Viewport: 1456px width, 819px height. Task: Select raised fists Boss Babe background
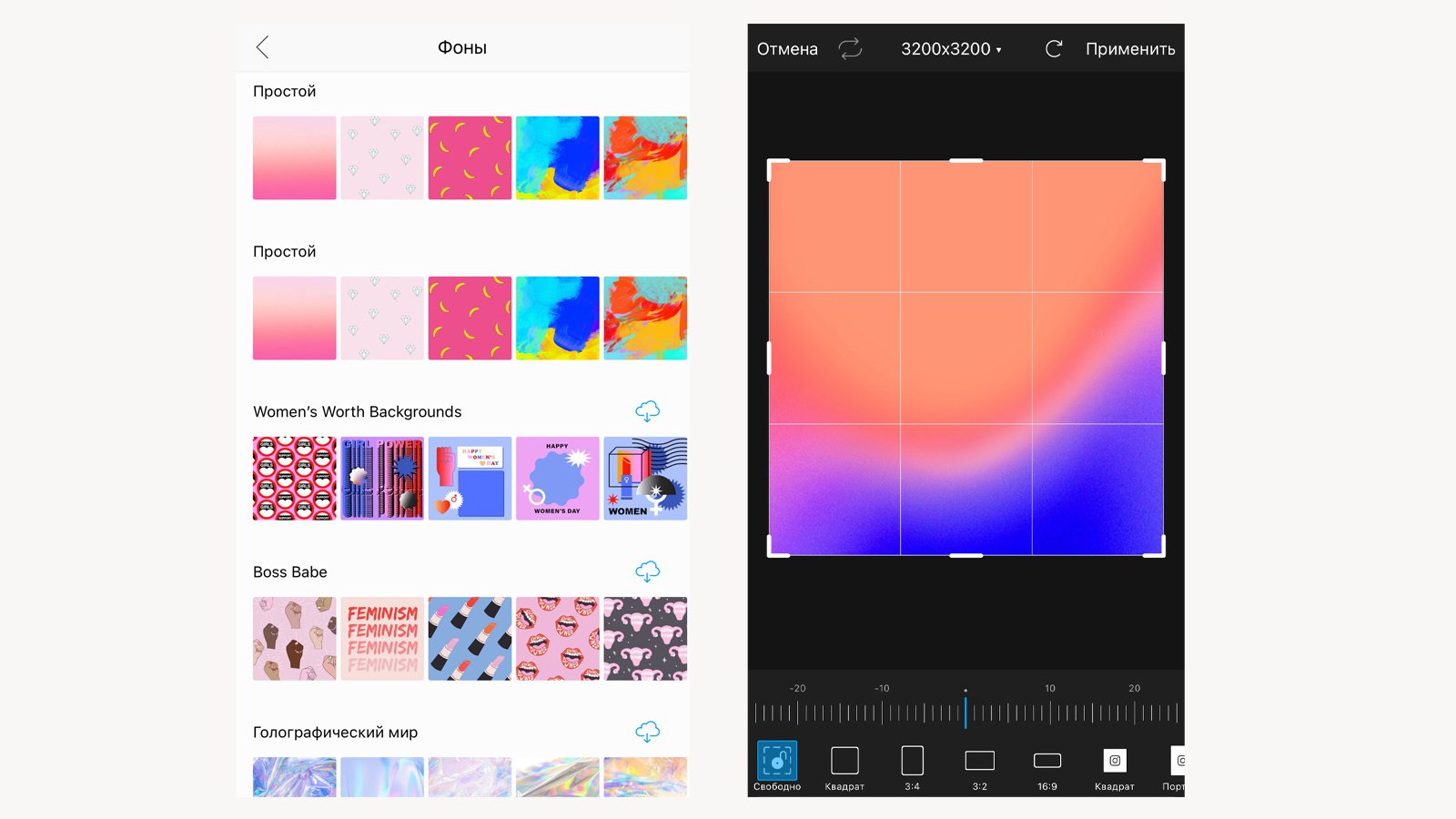[294, 638]
